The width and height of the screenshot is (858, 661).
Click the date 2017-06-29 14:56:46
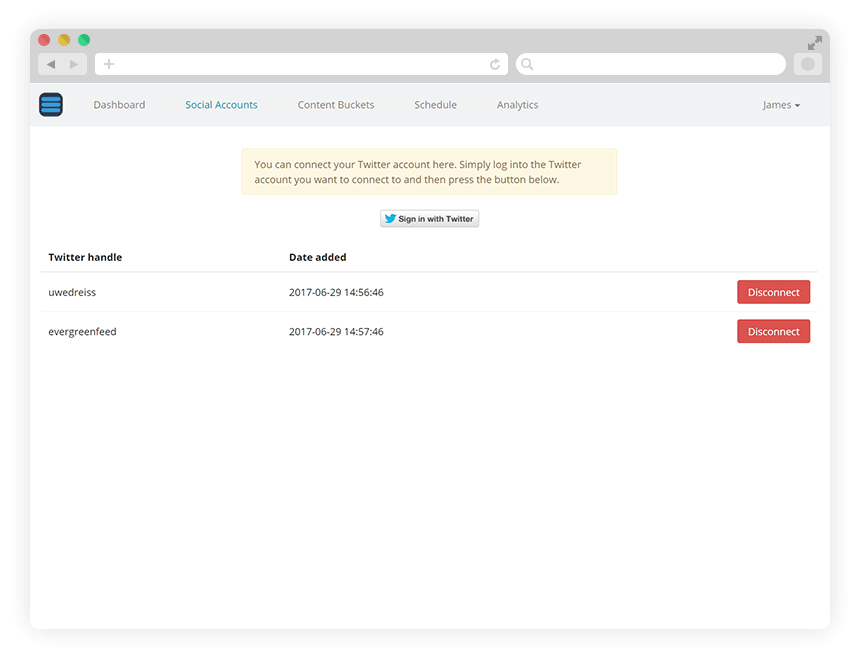[337, 292]
